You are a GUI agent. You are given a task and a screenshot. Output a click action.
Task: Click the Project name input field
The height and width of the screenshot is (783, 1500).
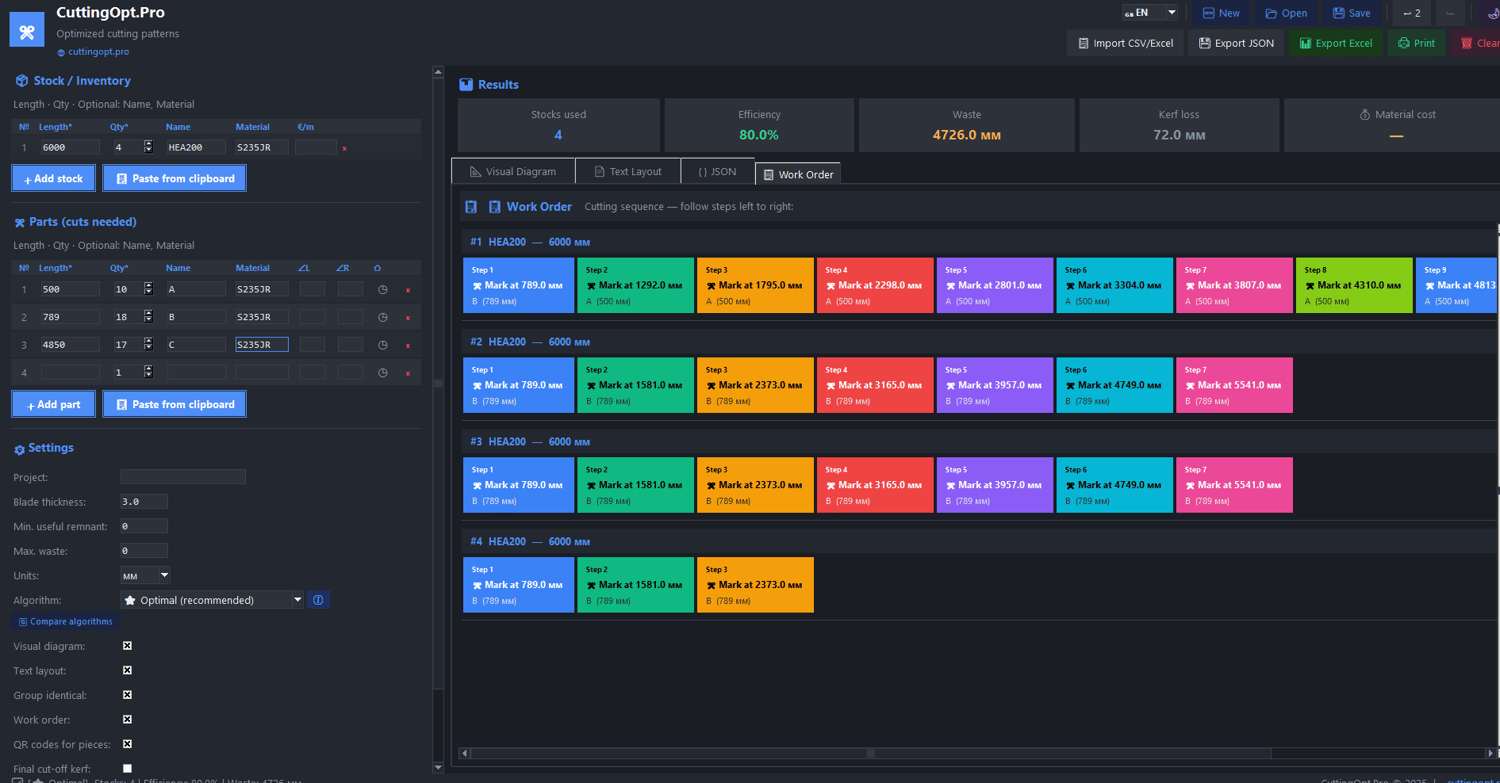(x=182, y=477)
